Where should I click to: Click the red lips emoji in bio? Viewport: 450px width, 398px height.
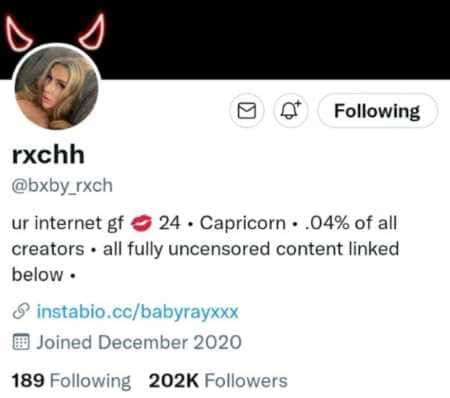point(141,223)
